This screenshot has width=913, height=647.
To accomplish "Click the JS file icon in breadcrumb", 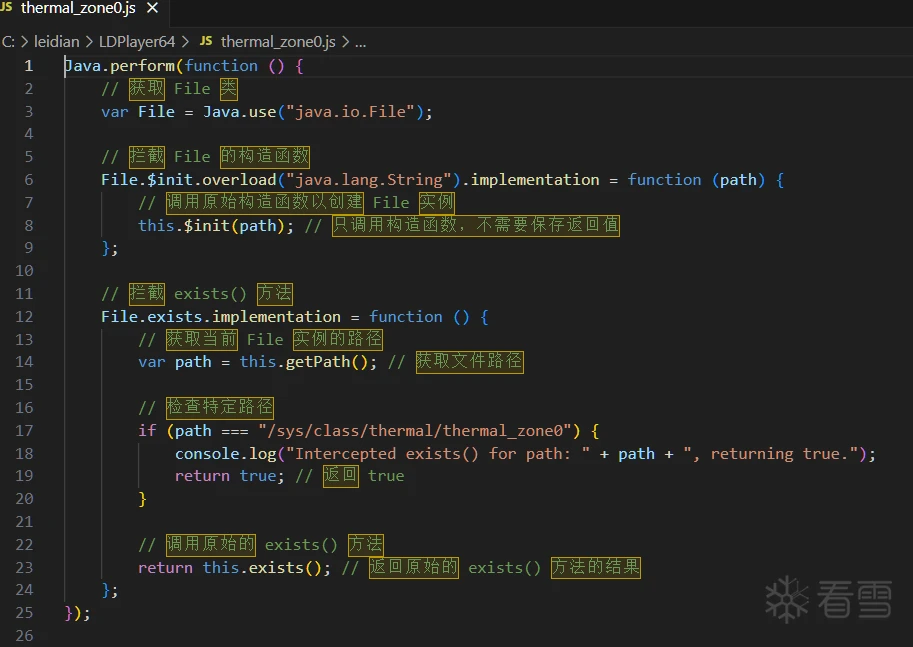I will [x=206, y=41].
